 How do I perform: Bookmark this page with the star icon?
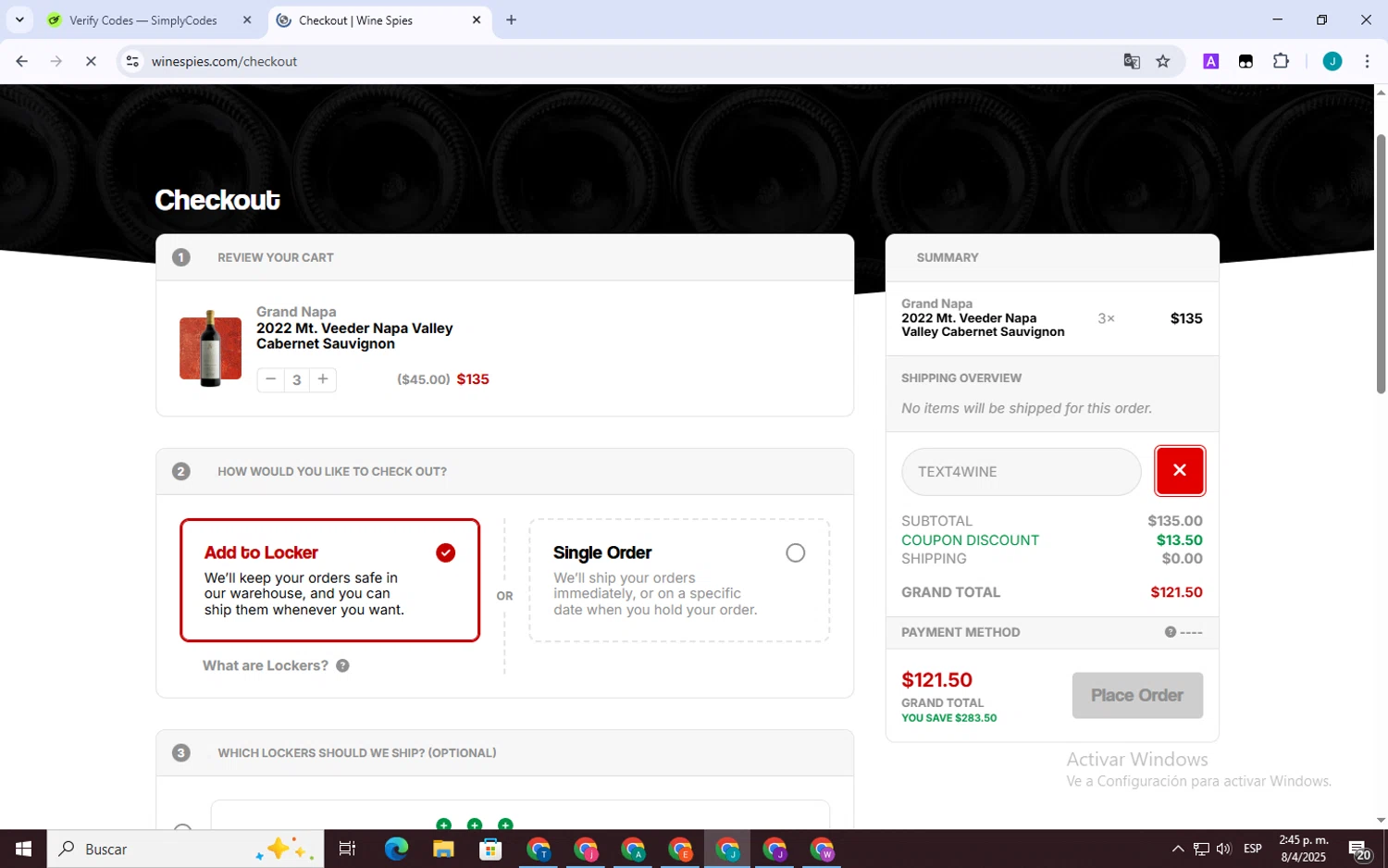(1163, 62)
